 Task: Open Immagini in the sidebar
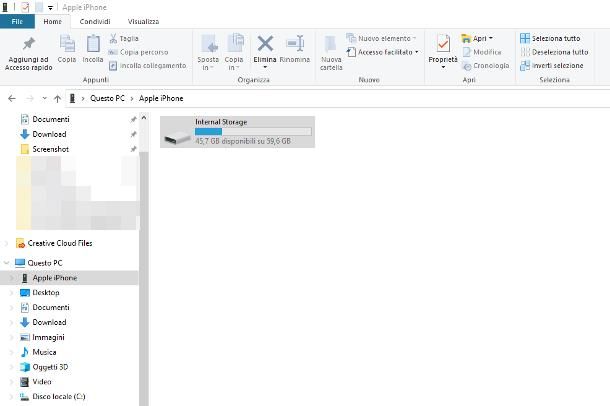click(x=48, y=337)
